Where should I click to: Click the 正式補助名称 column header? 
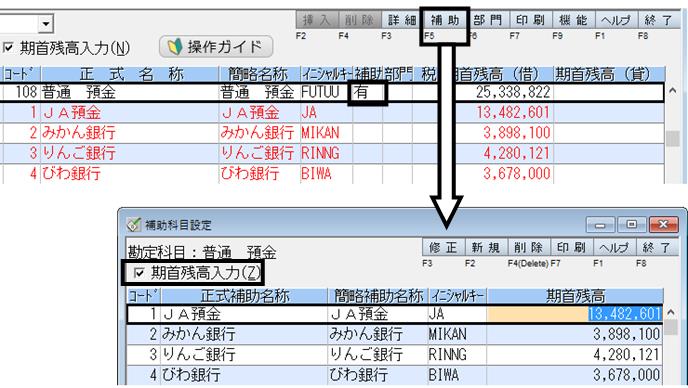pyautogui.click(x=244, y=296)
